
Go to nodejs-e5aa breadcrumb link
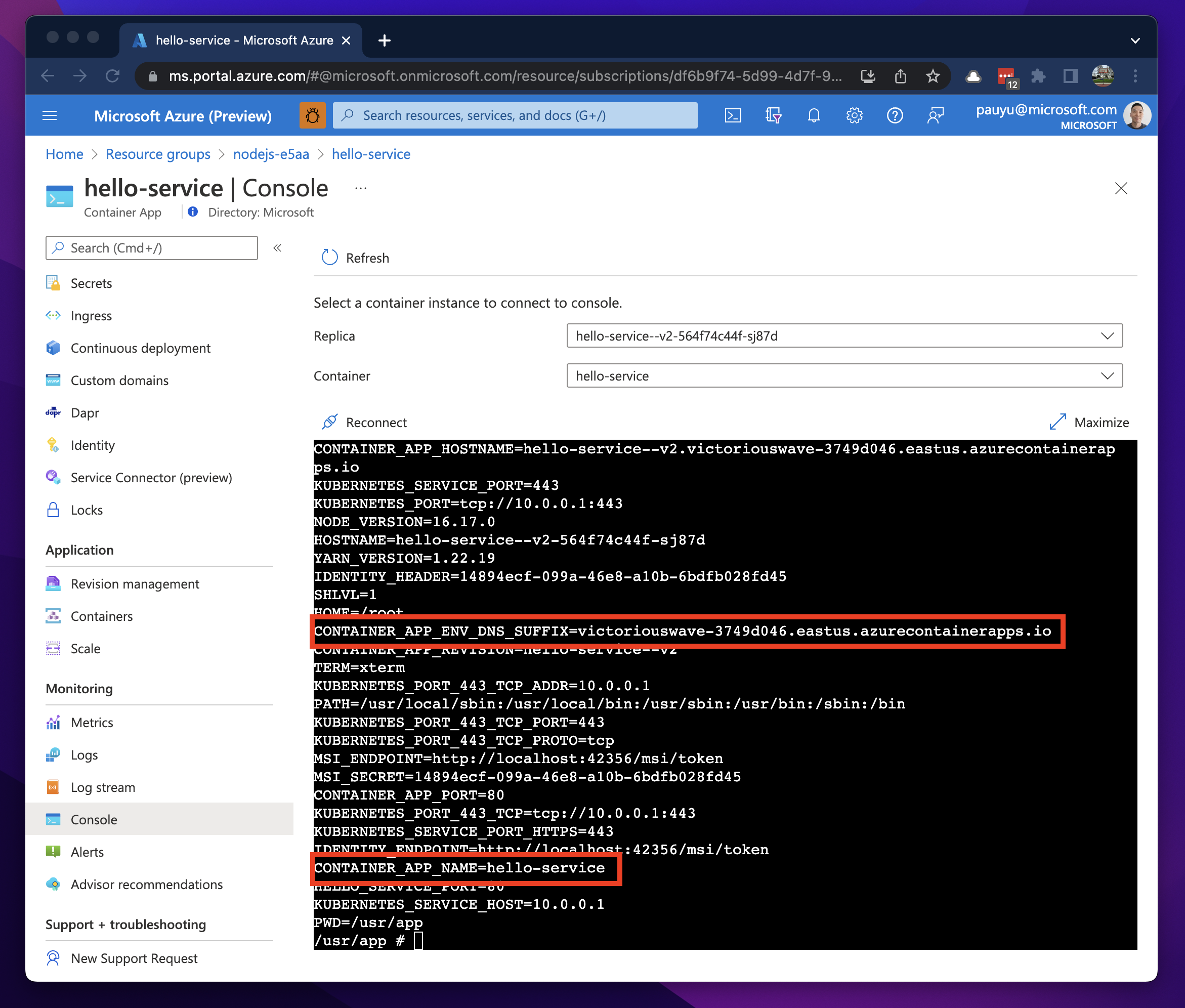tap(271, 154)
